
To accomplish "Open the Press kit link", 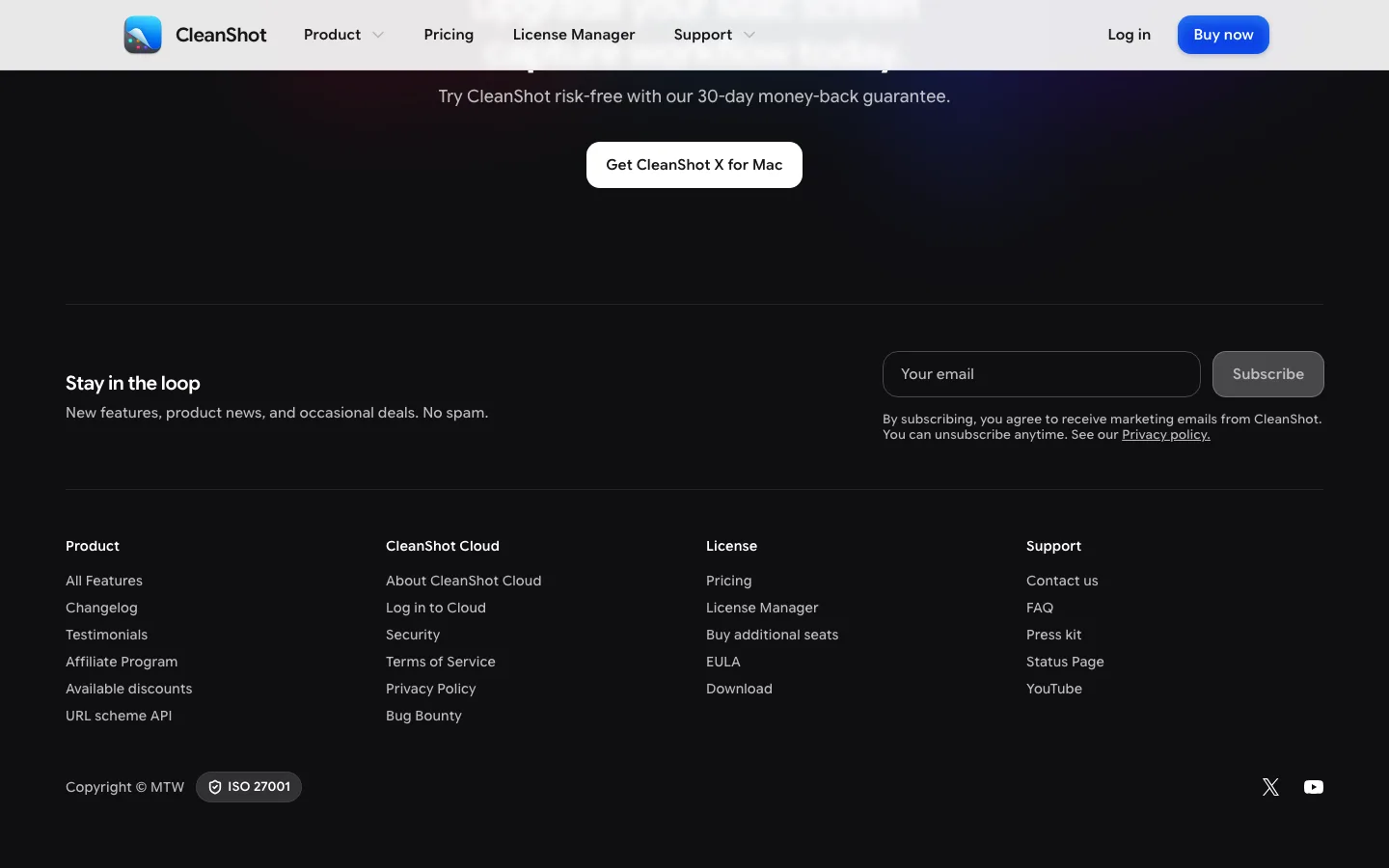I will [x=1054, y=635].
